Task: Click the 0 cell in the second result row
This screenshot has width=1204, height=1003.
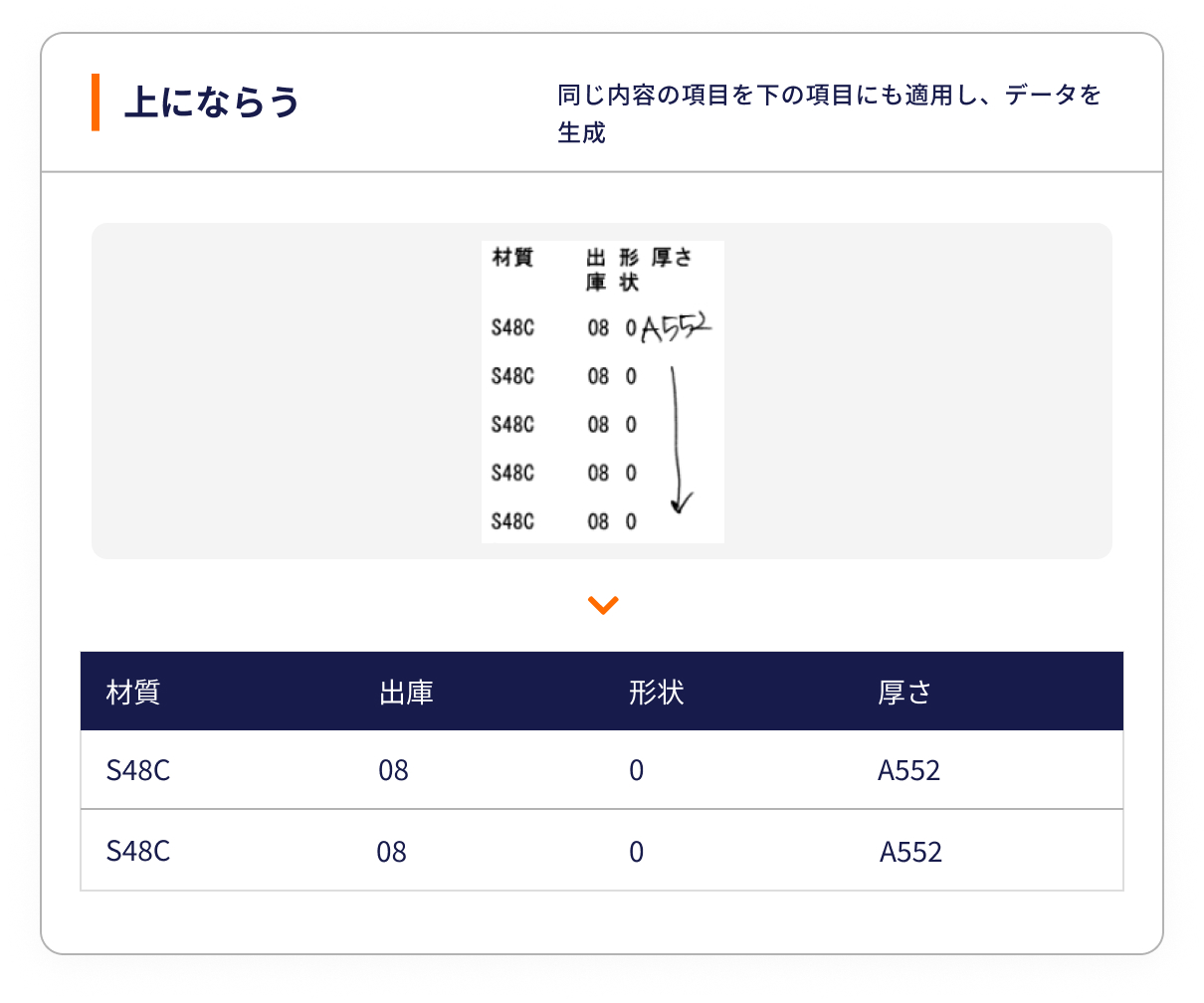Action: coord(637,852)
